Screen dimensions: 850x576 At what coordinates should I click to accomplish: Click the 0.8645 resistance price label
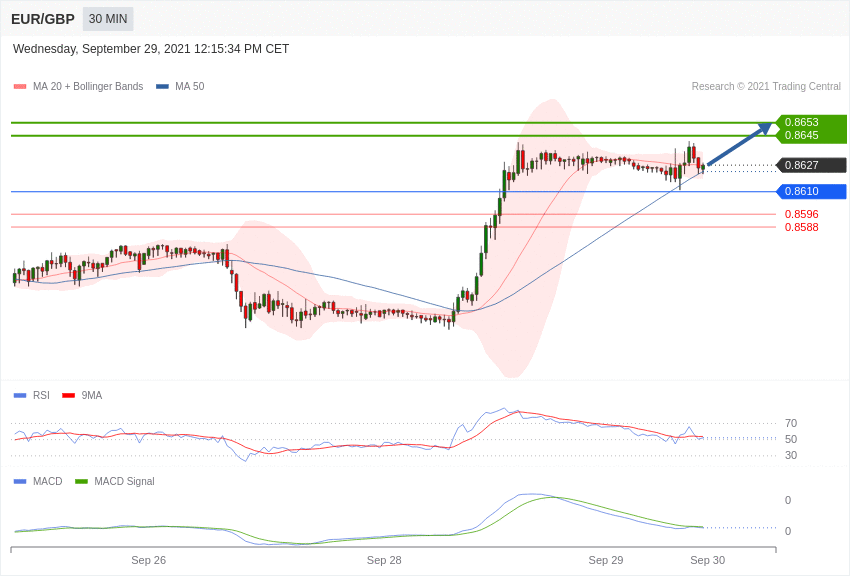802,135
